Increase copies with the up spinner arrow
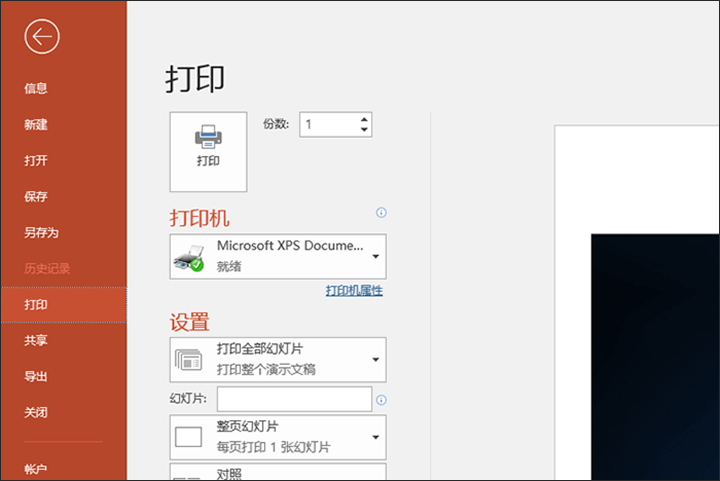This screenshot has height=481, width=720. click(364, 119)
